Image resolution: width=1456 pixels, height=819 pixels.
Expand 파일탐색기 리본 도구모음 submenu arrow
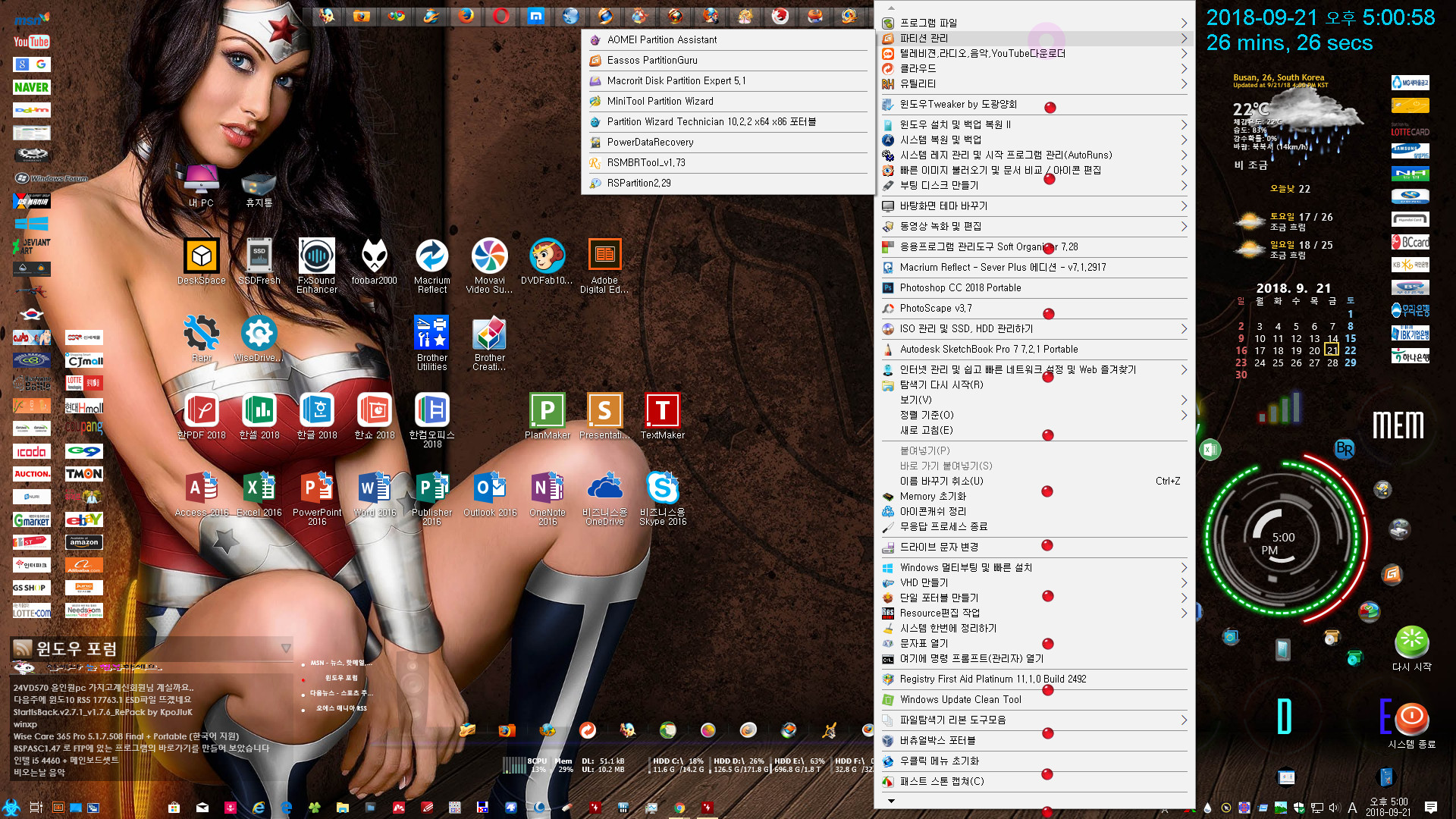1183,720
